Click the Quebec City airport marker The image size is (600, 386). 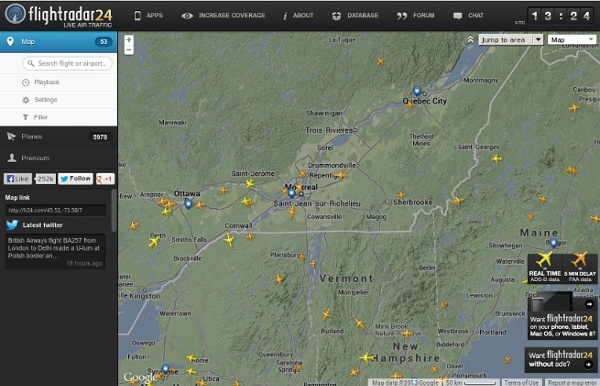417,91
